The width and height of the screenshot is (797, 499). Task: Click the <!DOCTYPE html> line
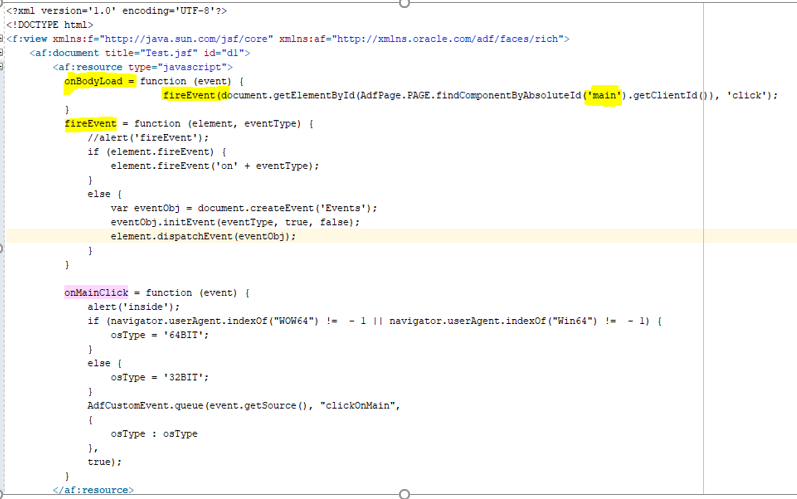(50, 25)
